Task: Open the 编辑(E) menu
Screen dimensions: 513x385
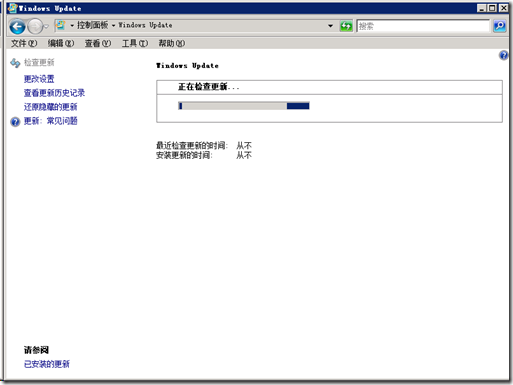Action: [61, 43]
